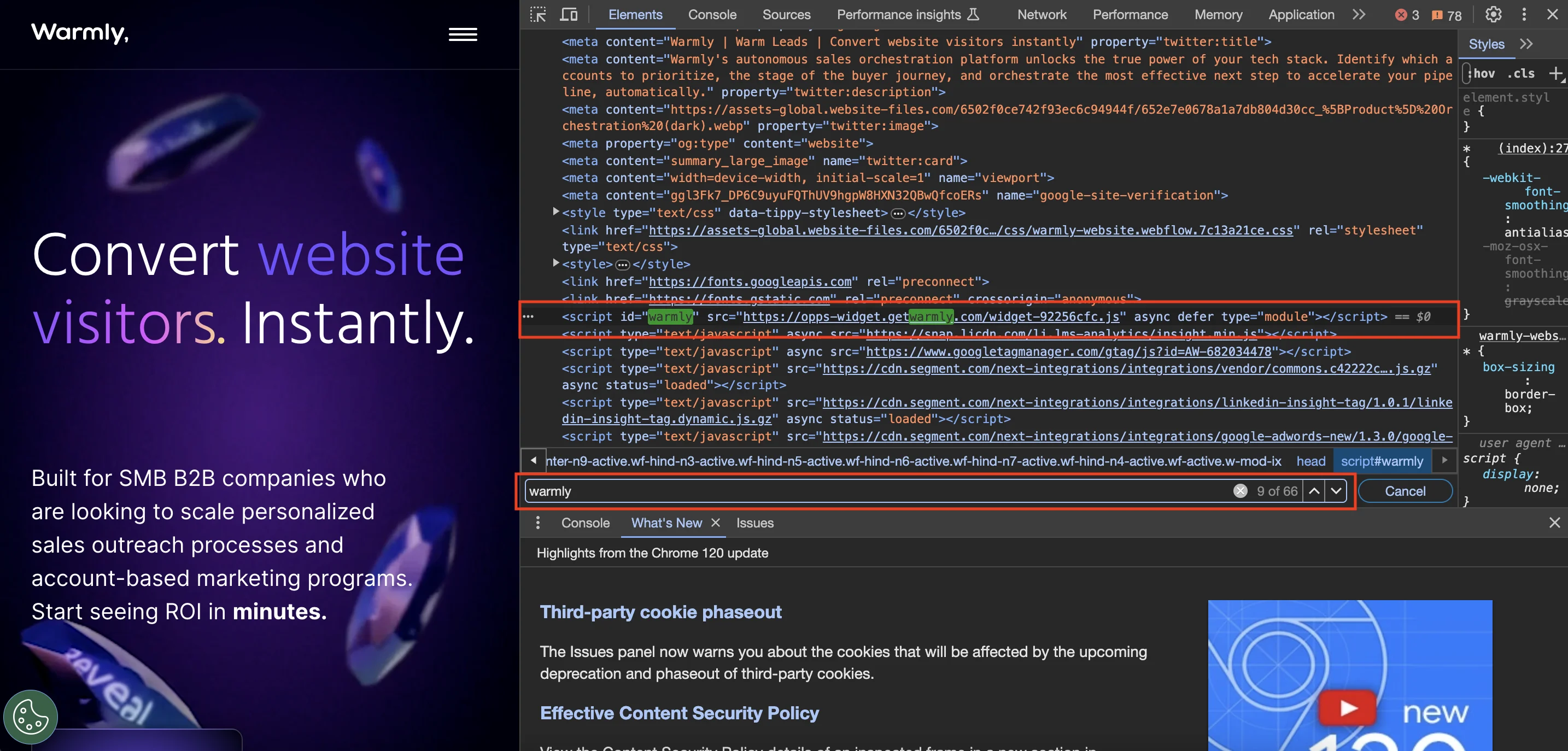Toggle the device toolbar icon
This screenshot has height=751, width=1568.
[x=569, y=15]
